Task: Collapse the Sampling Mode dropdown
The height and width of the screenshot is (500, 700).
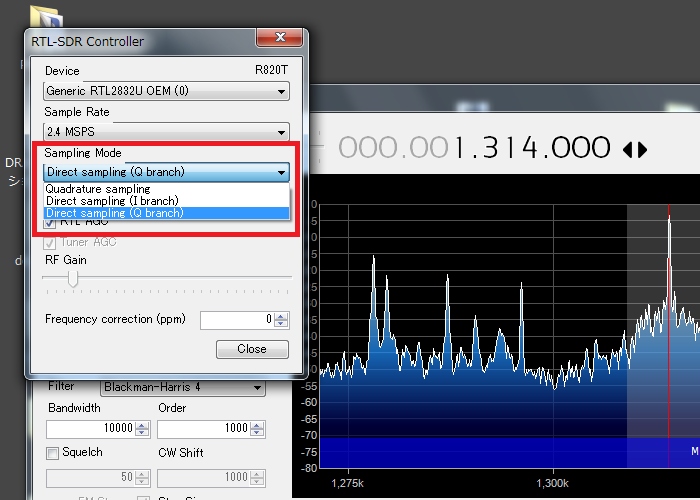Action: pos(282,172)
